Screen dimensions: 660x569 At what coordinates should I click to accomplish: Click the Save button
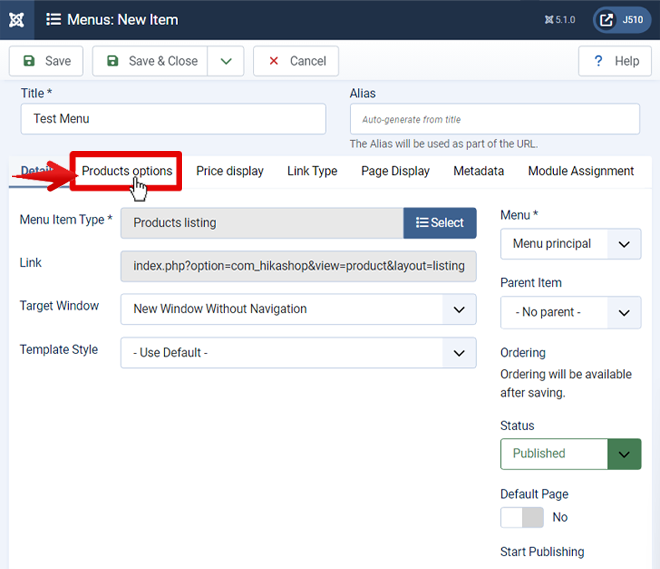tap(46, 61)
